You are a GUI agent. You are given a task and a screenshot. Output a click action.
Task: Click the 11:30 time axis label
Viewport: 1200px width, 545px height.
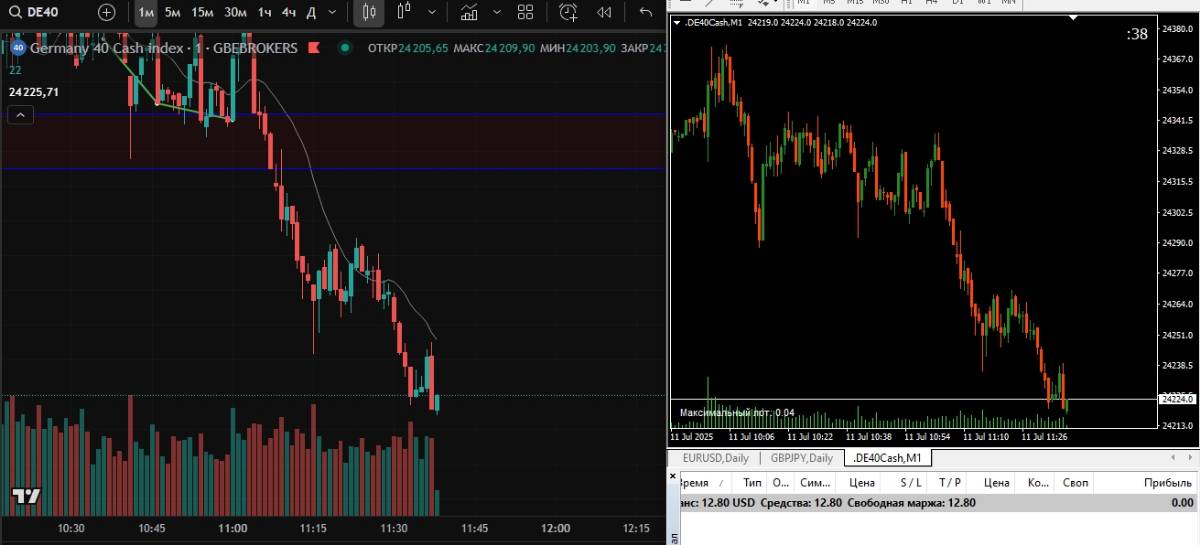tap(394, 528)
